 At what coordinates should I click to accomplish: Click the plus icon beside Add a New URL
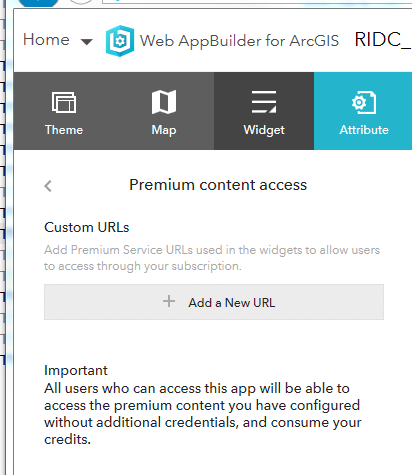click(x=169, y=301)
